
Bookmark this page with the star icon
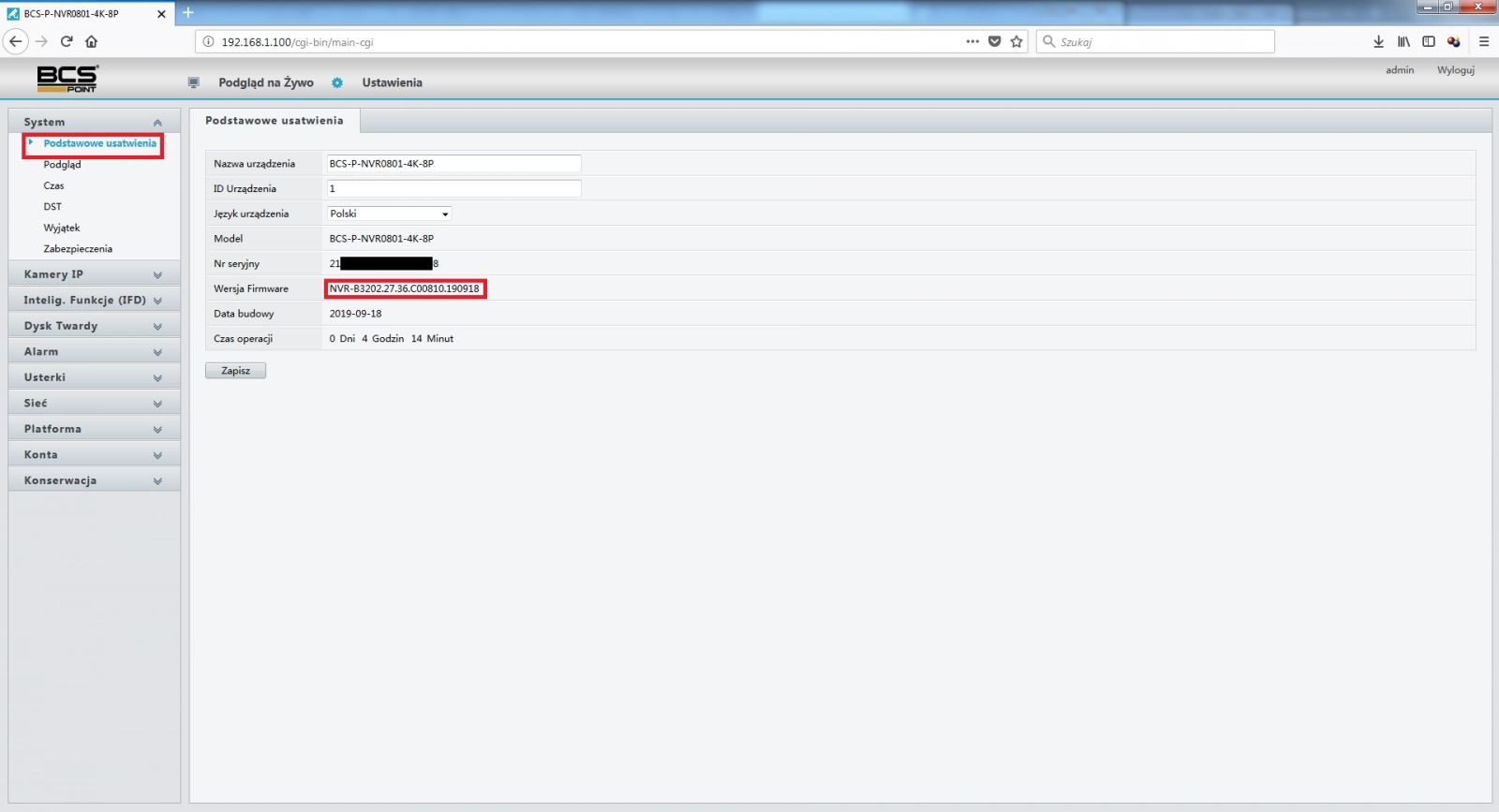(1017, 41)
